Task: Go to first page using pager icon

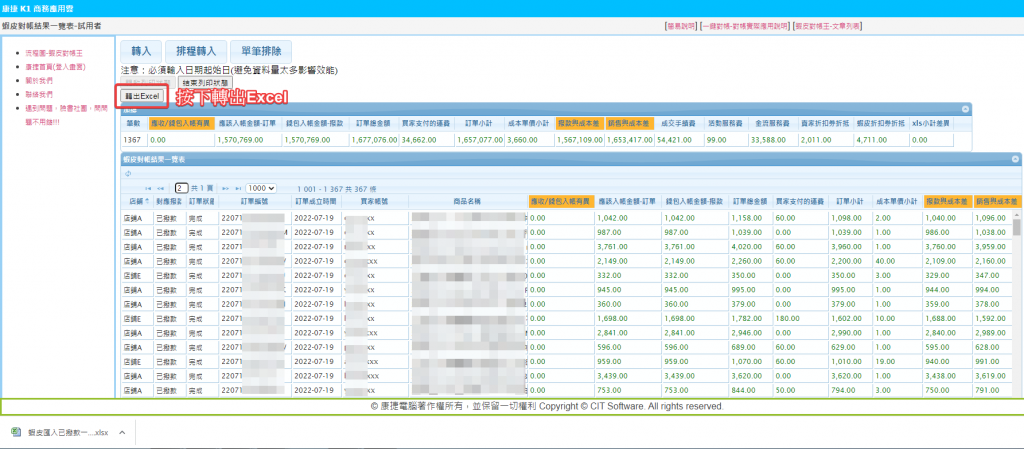Action: [x=148, y=188]
